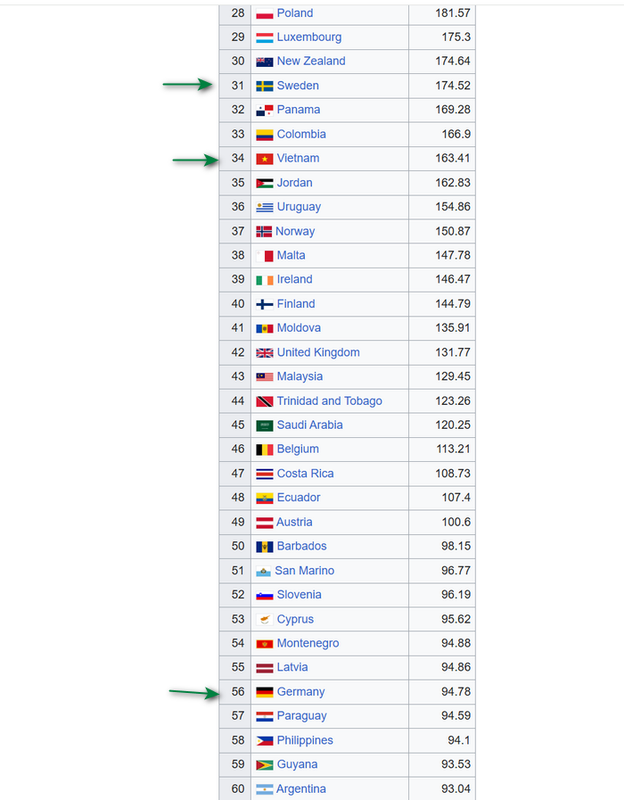Click the Philippines flag icon

coord(264,741)
